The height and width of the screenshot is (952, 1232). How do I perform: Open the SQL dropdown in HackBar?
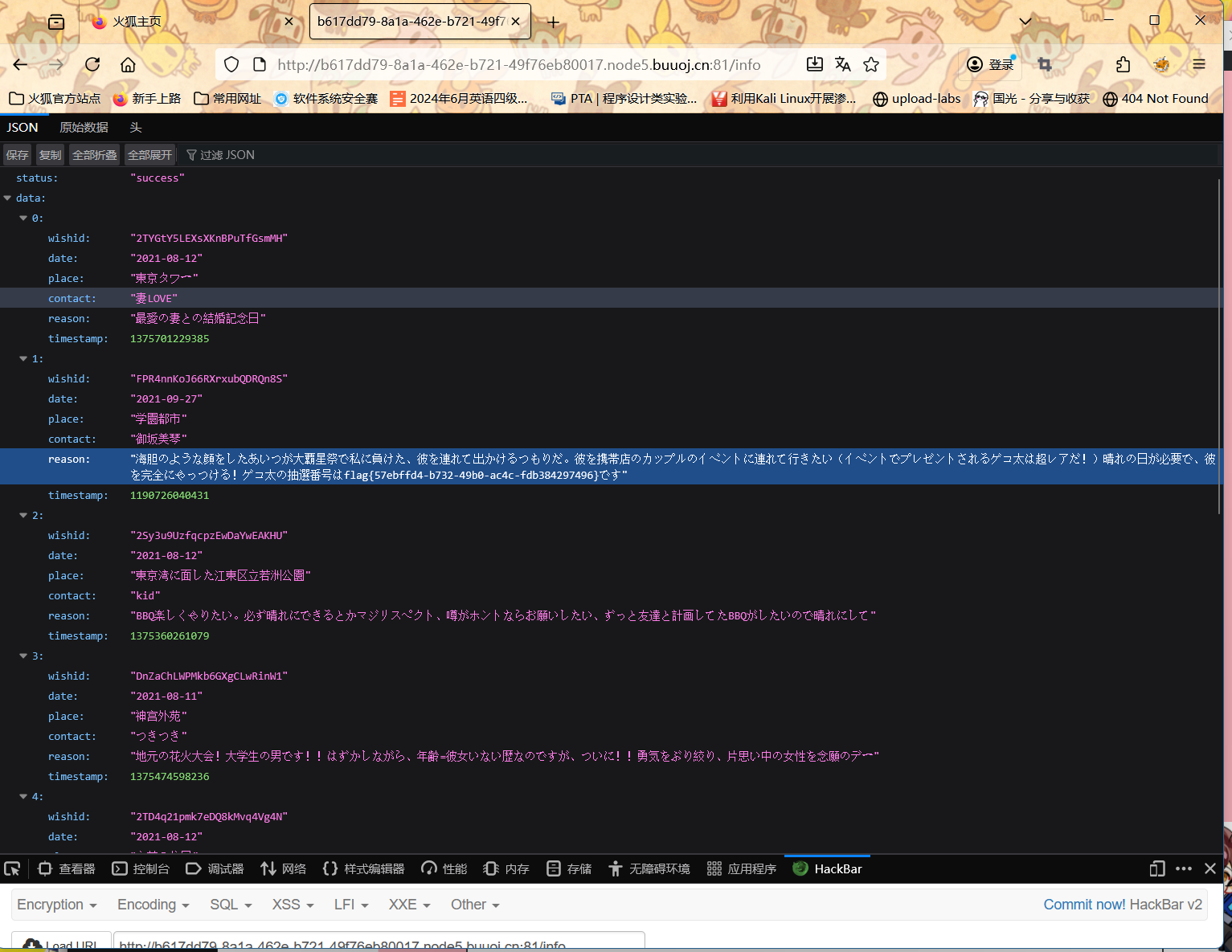pyautogui.click(x=230, y=905)
